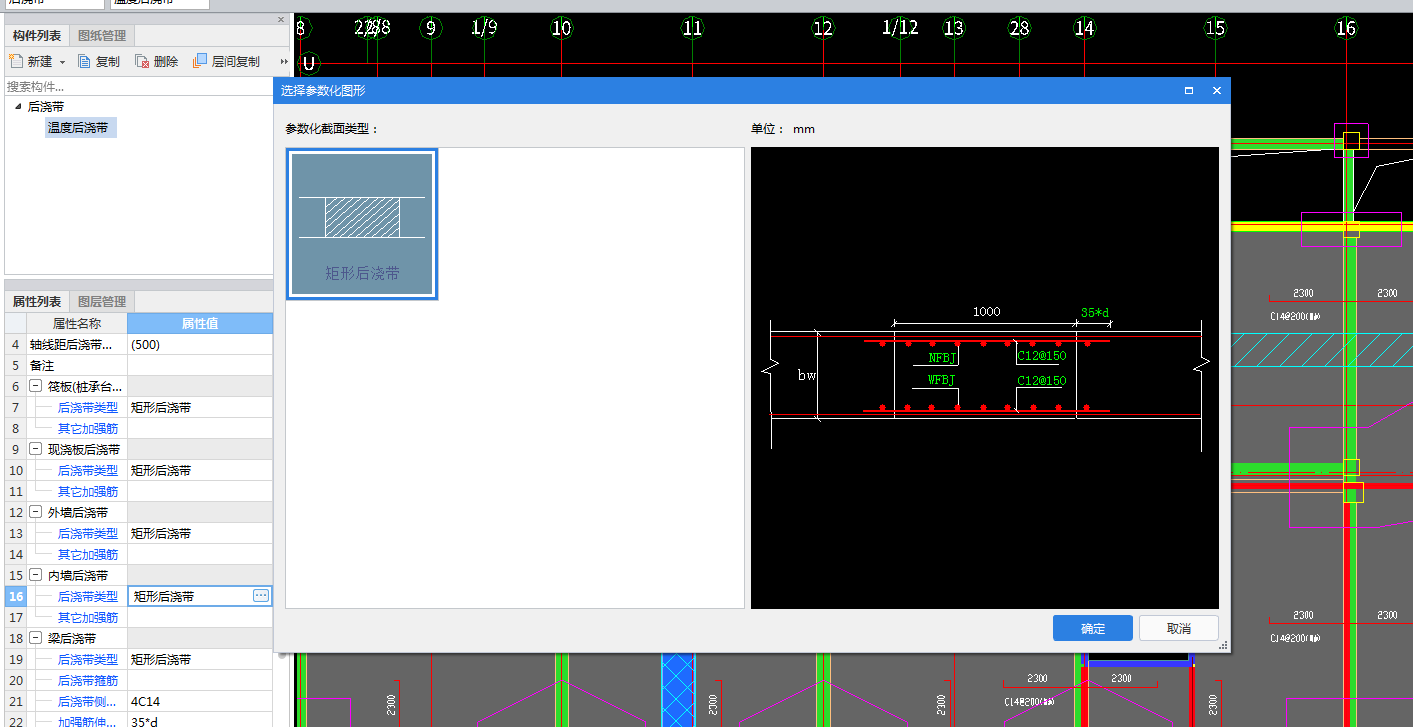Select the 温度后浇带 component

78,128
